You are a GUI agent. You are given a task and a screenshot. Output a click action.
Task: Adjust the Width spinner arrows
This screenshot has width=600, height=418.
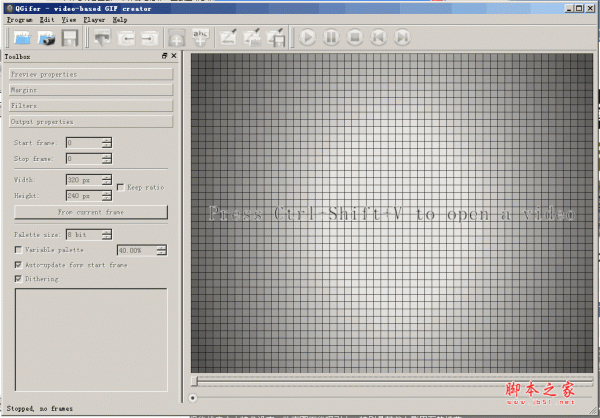click(x=107, y=180)
